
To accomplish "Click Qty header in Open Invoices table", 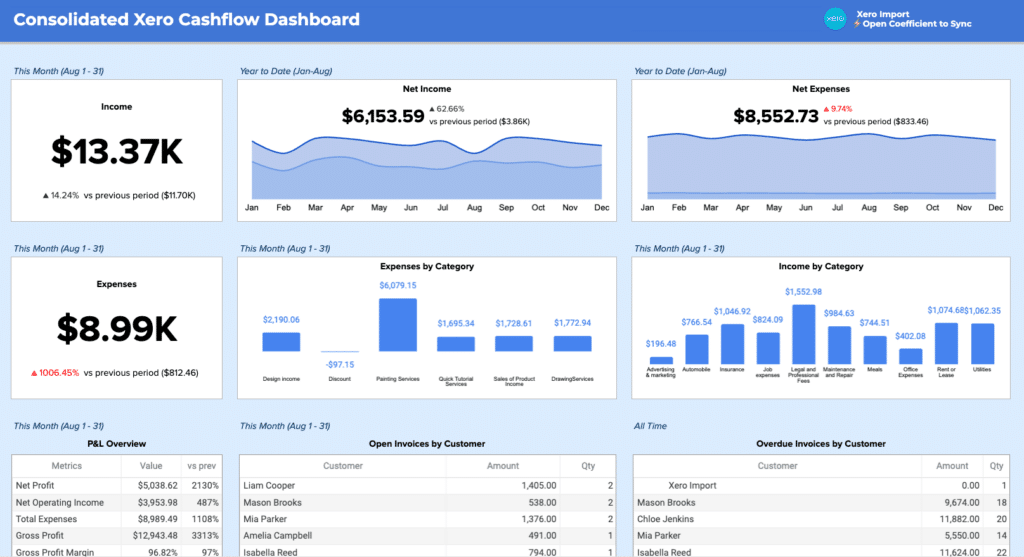I will point(588,466).
